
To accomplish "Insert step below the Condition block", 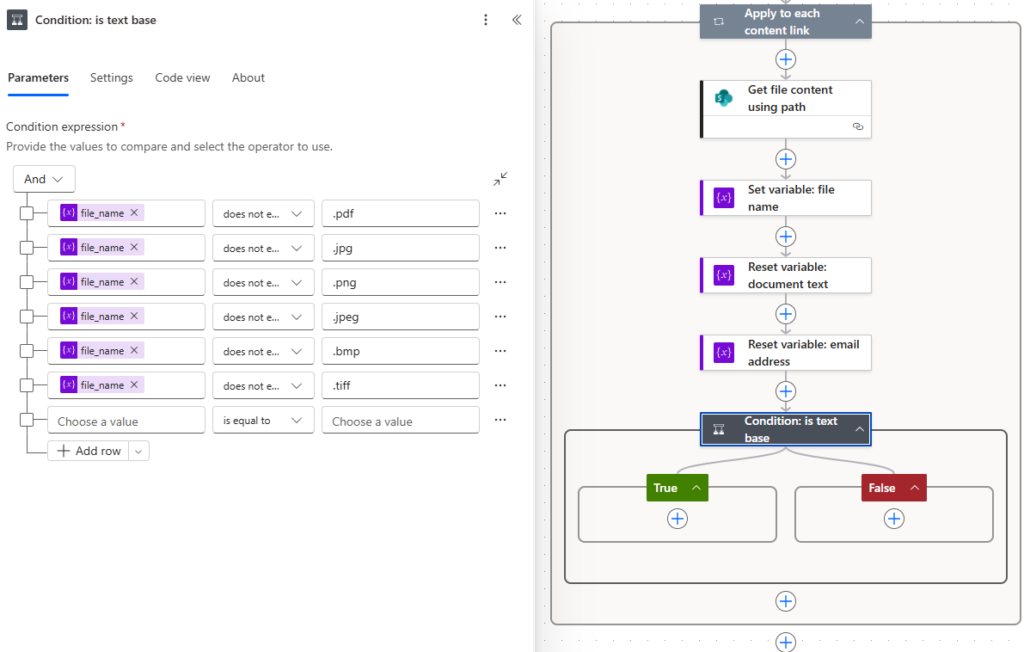I will click(x=786, y=601).
